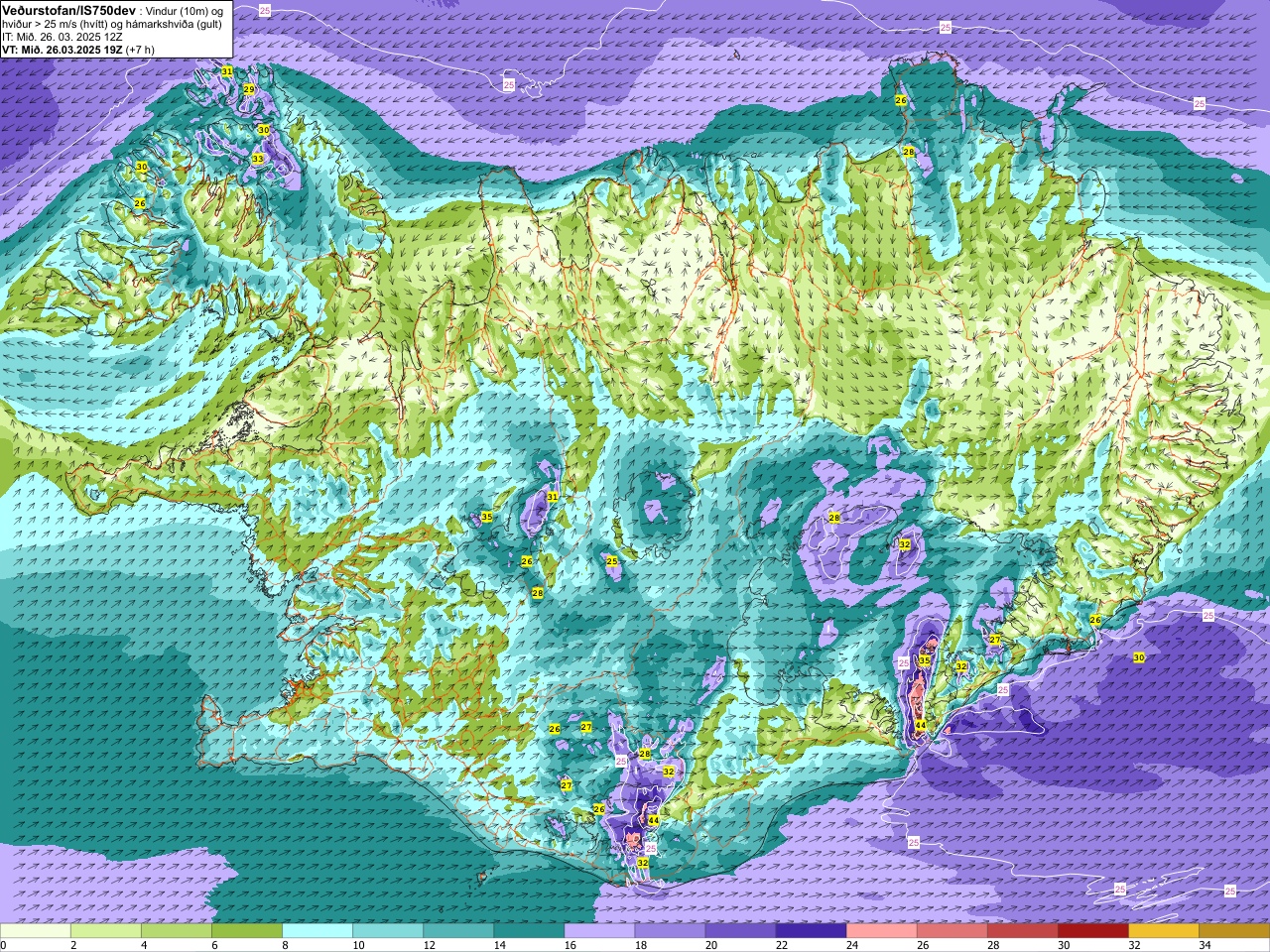
Task: Click the green 4–6 legend swatch
Action: point(177,931)
